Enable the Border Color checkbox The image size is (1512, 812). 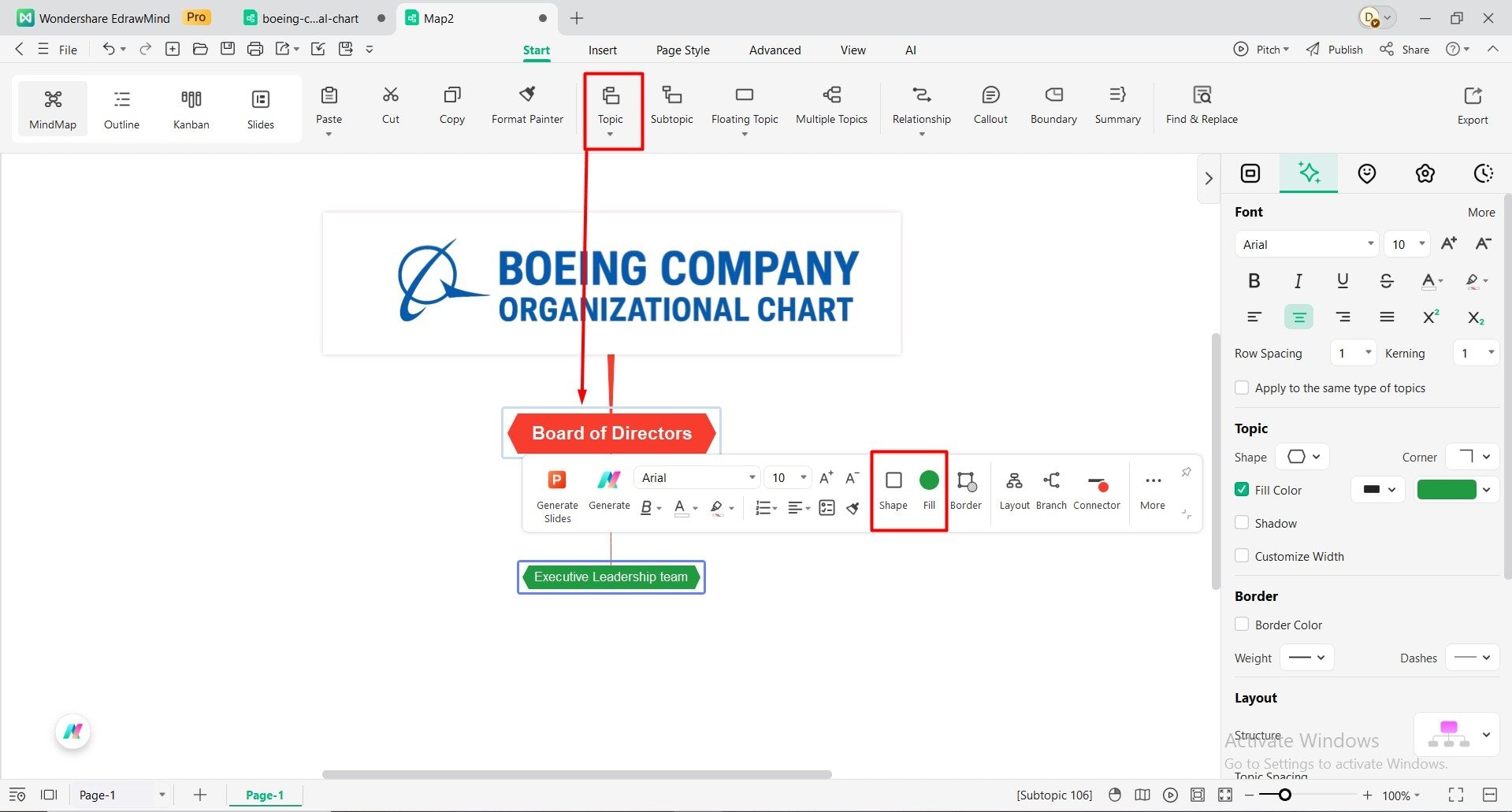point(1242,625)
